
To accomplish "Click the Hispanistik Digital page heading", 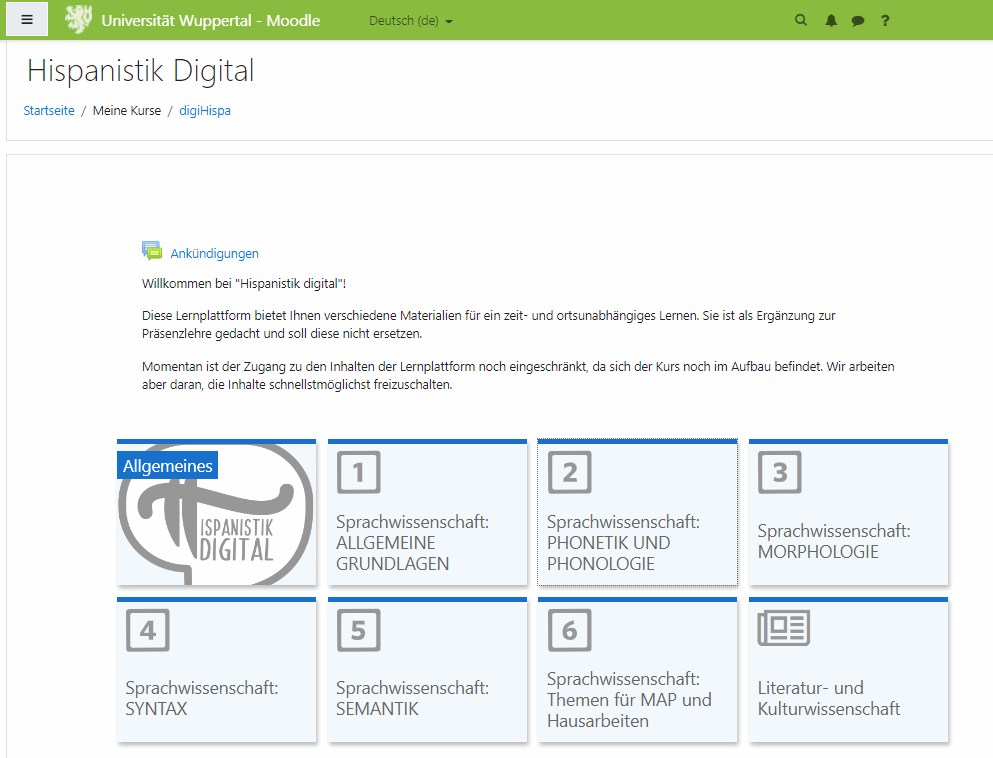I will pyautogui.click(x=141, y=70).
